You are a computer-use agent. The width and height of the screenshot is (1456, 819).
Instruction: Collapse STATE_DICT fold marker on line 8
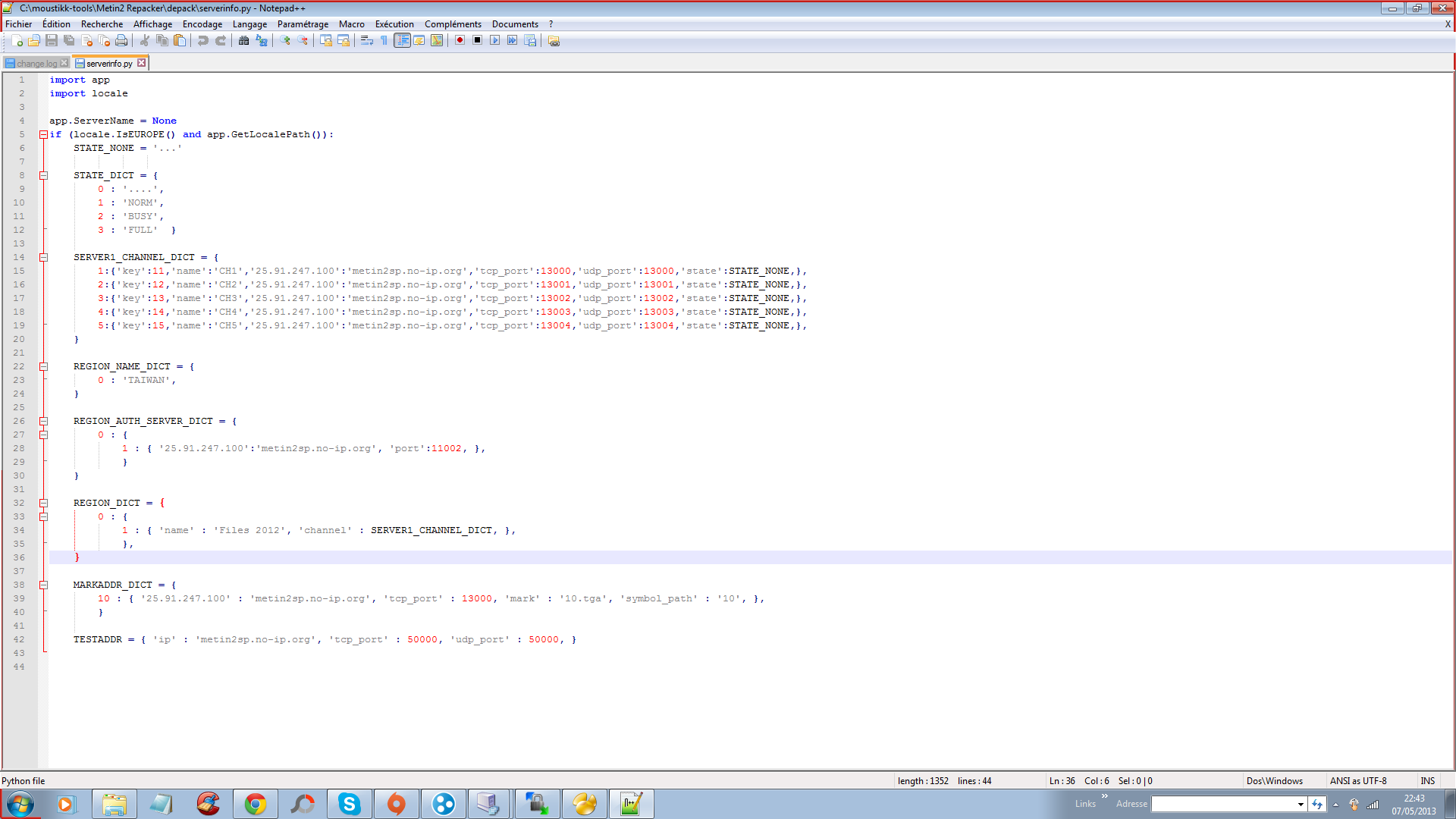[x=43, y=176]
